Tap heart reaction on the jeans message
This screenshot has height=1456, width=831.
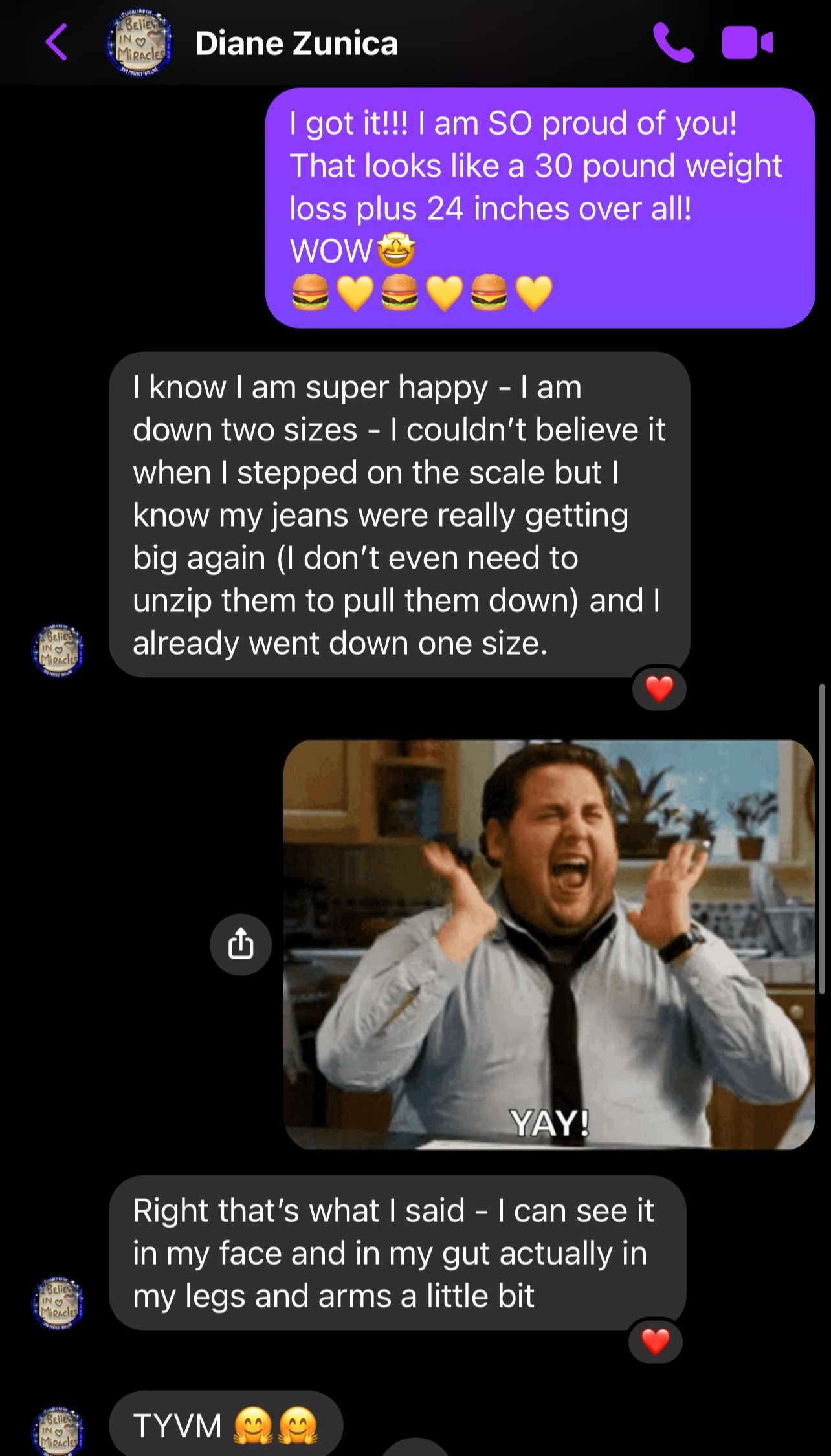[x=659, y=688]
